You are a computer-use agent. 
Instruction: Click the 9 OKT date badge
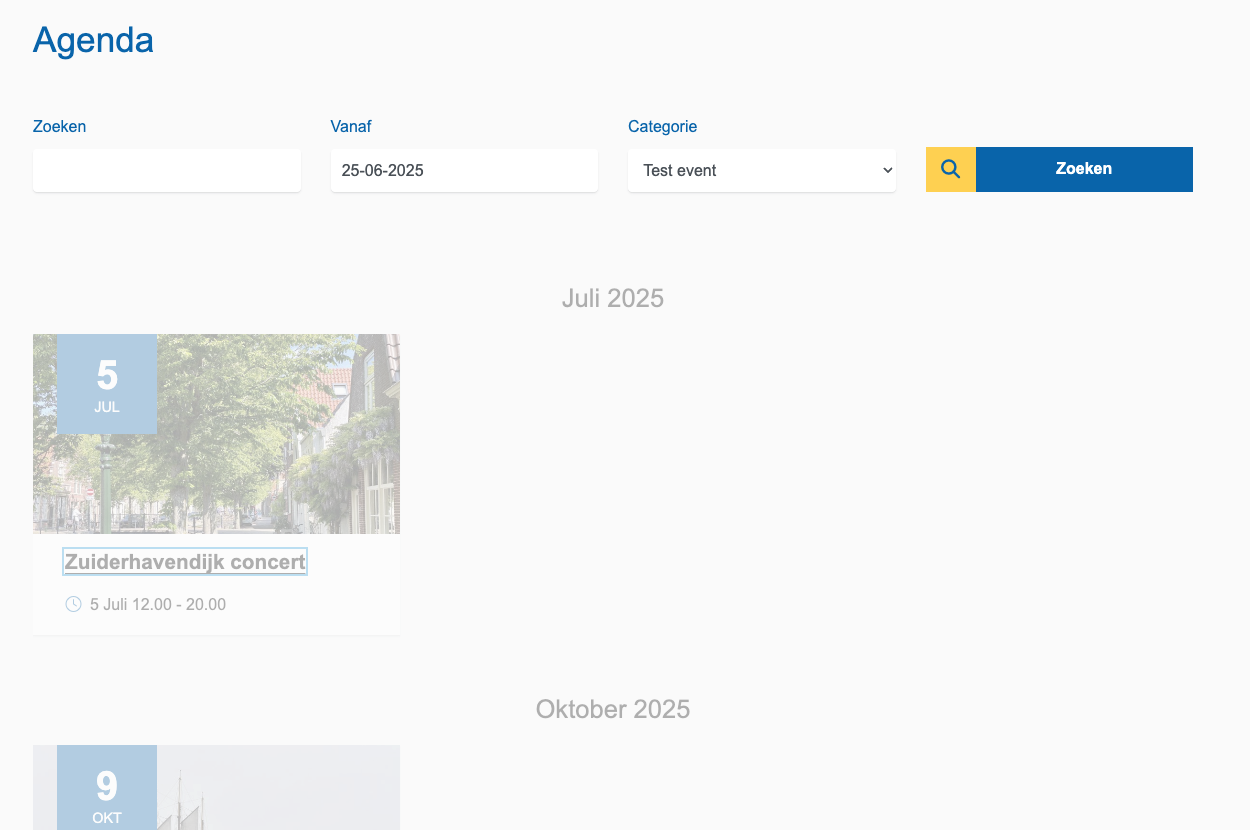coord(107,788)
